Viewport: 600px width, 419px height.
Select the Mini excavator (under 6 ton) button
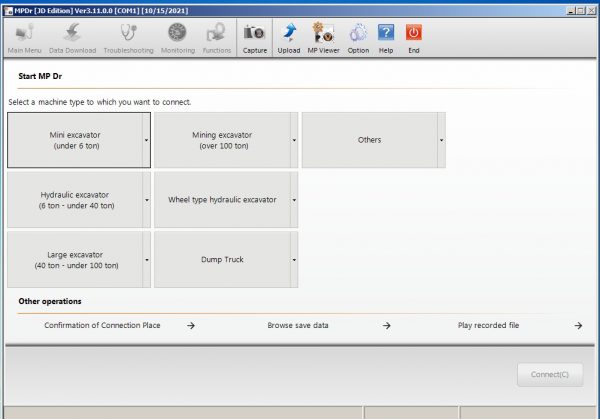[x=75, y=140]
